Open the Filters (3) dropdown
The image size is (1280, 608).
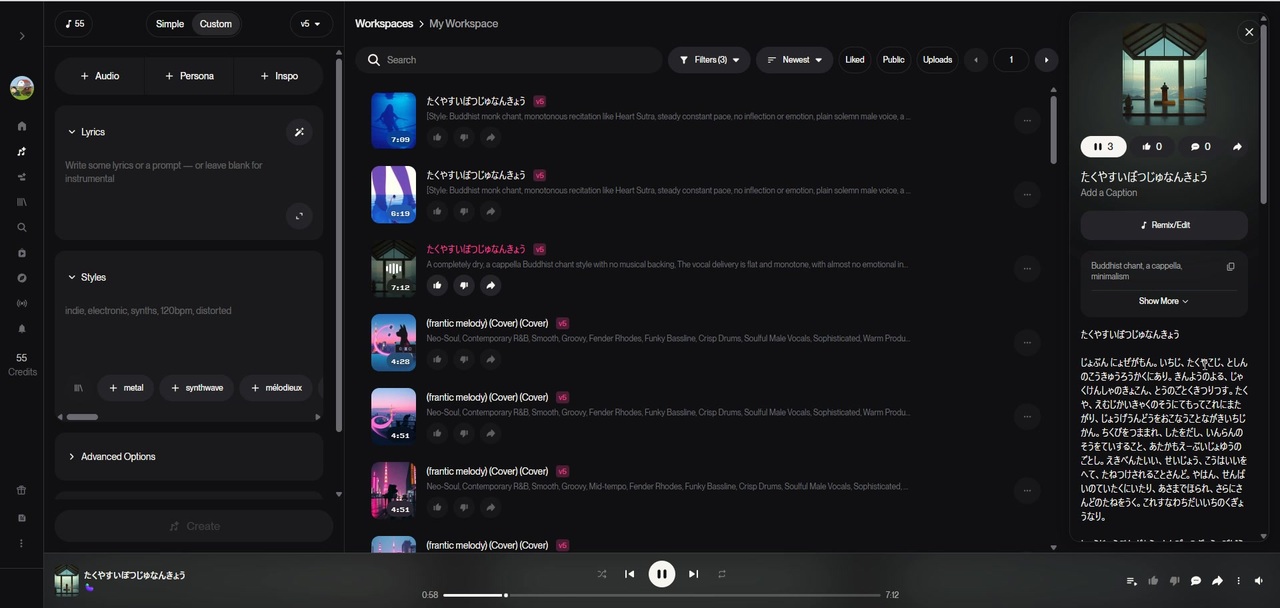point(709,60)
